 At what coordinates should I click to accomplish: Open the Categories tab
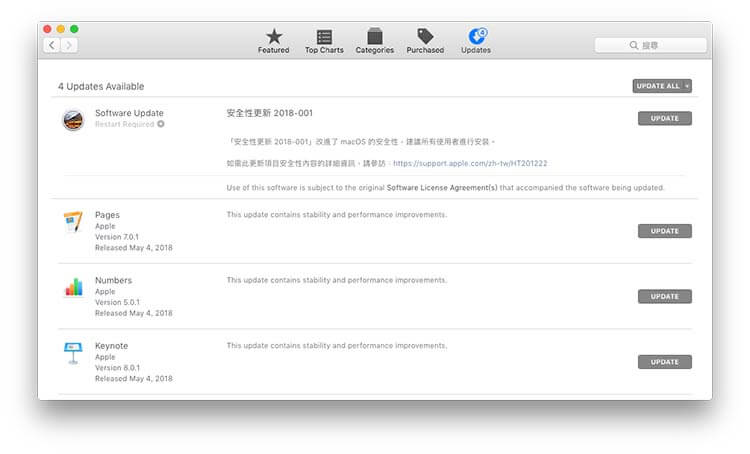(x=375, y=41)
